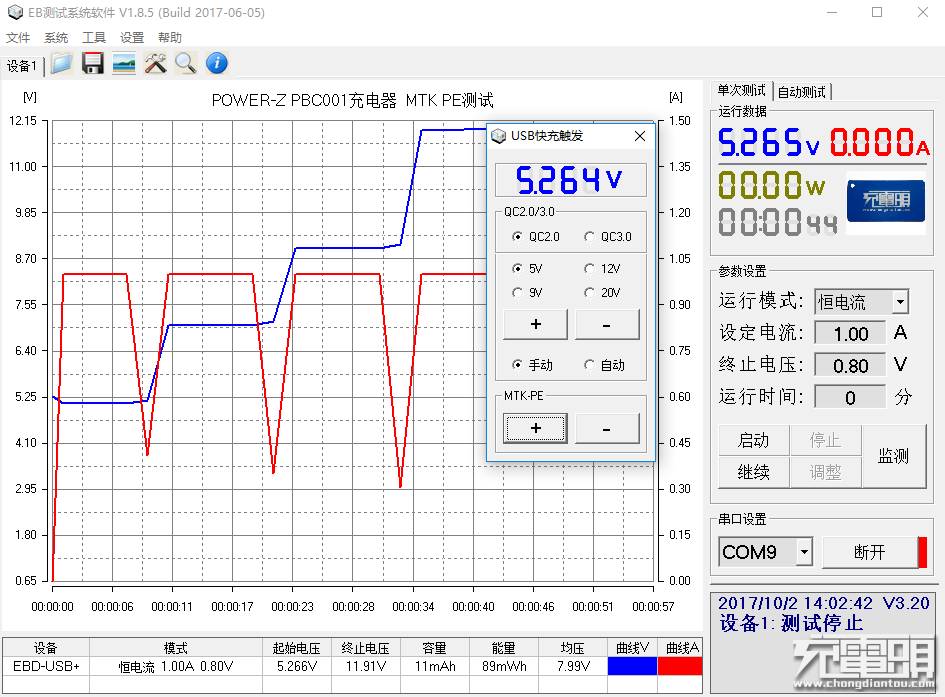Save data using the floppy disk icon
This screenshot has width=945, height=697.
[x=93, y=63]
